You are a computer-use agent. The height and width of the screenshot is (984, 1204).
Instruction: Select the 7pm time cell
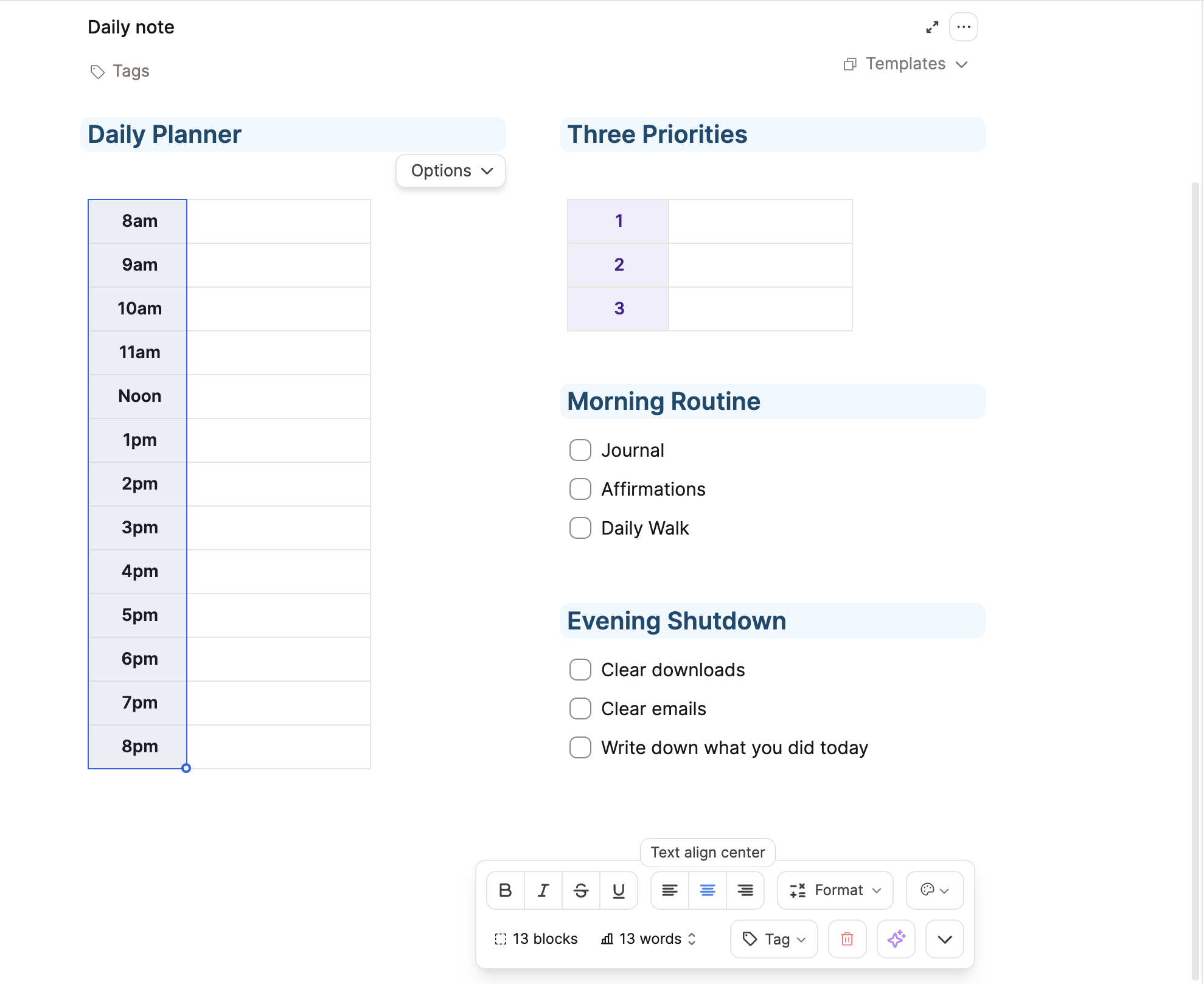(138, 703)
